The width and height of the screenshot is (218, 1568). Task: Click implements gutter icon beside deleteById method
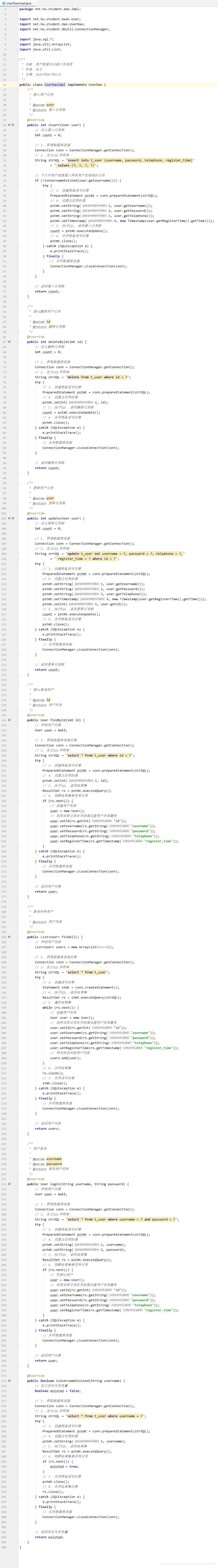click(x=9, y=341)
